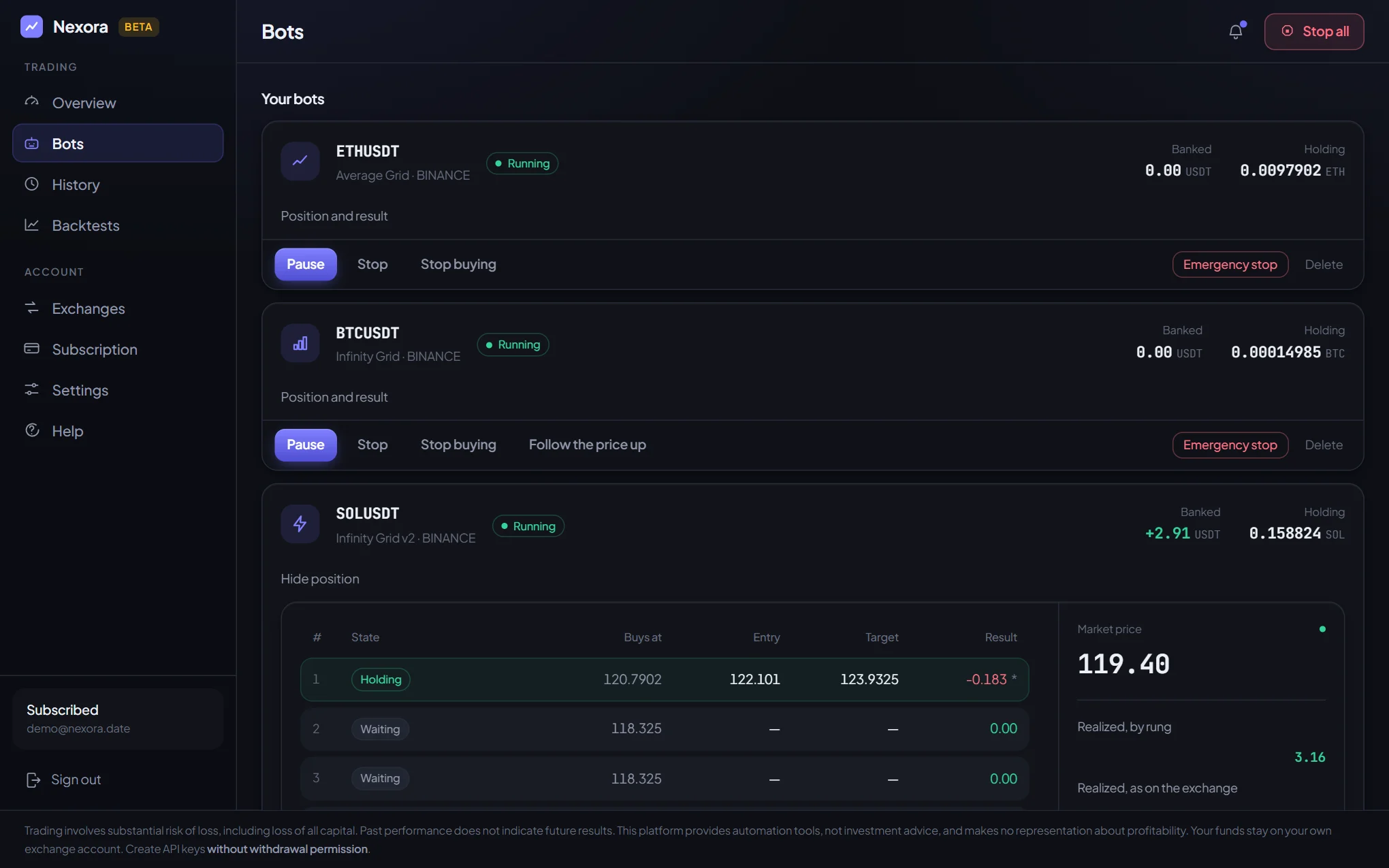Click target value 123.9325
Screen dimensions: 1389x868
point(869,679)
